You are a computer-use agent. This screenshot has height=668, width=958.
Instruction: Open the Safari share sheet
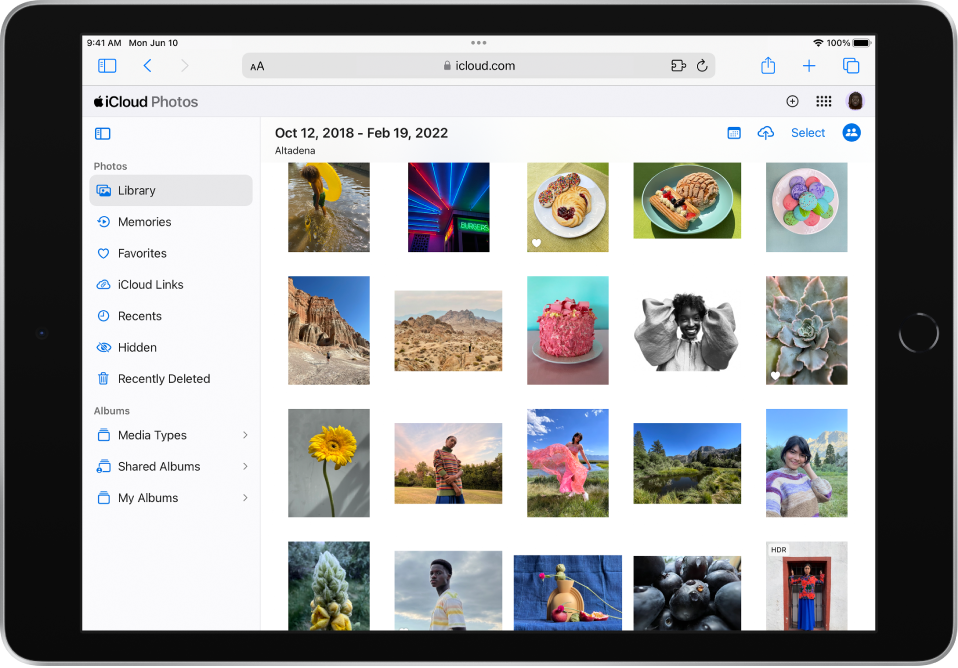pyautogui.click(x=768, y=65)
